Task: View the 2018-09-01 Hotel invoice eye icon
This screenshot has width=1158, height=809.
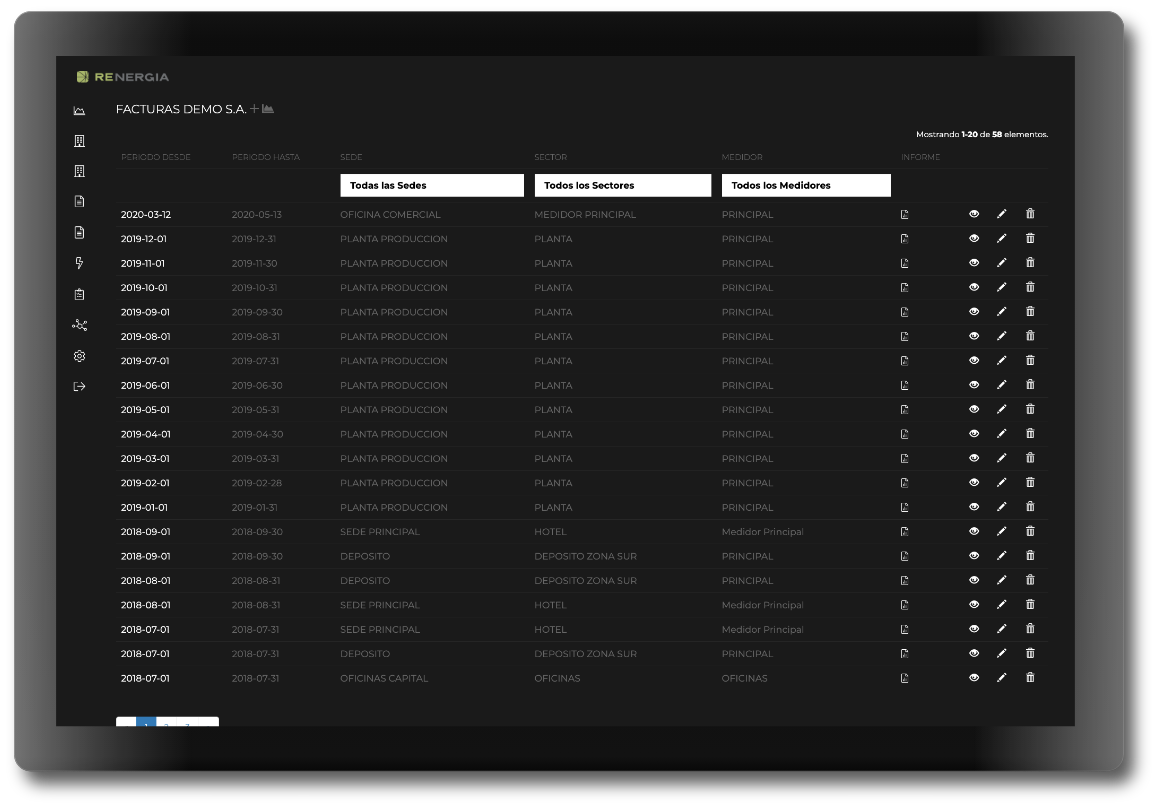Action: pos(974,532)
